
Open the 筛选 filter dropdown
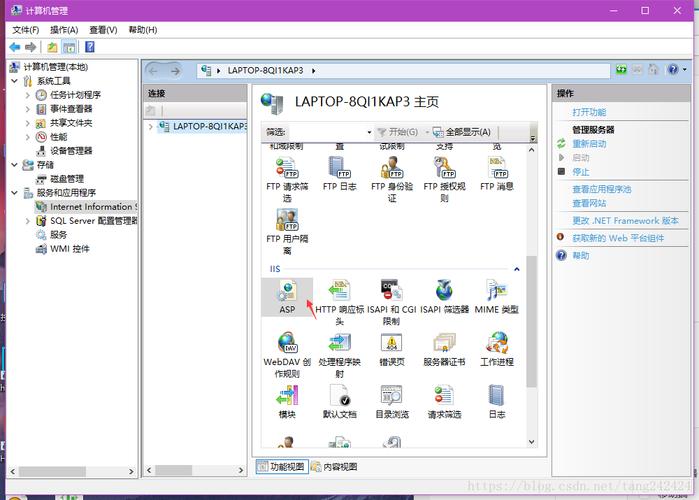(369, 132)
